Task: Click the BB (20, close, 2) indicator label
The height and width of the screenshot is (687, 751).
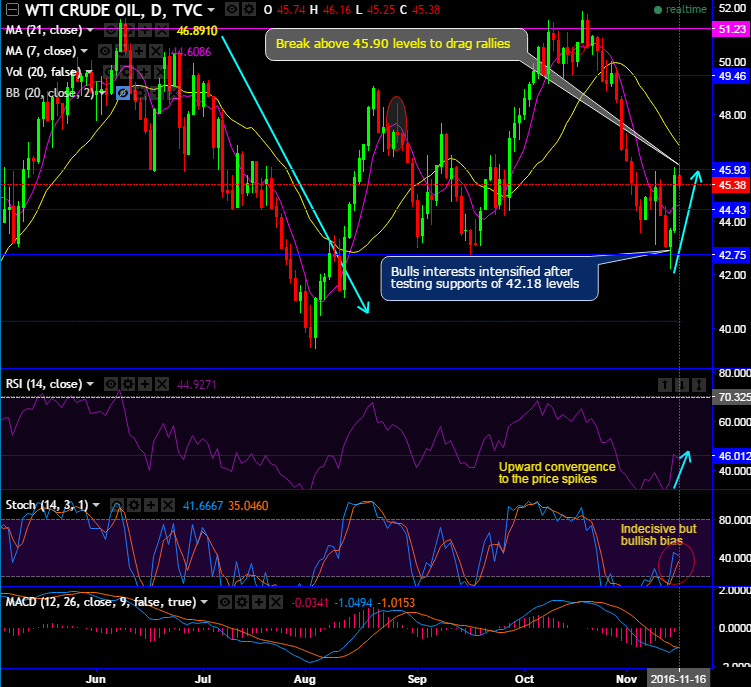Action: 47,93
